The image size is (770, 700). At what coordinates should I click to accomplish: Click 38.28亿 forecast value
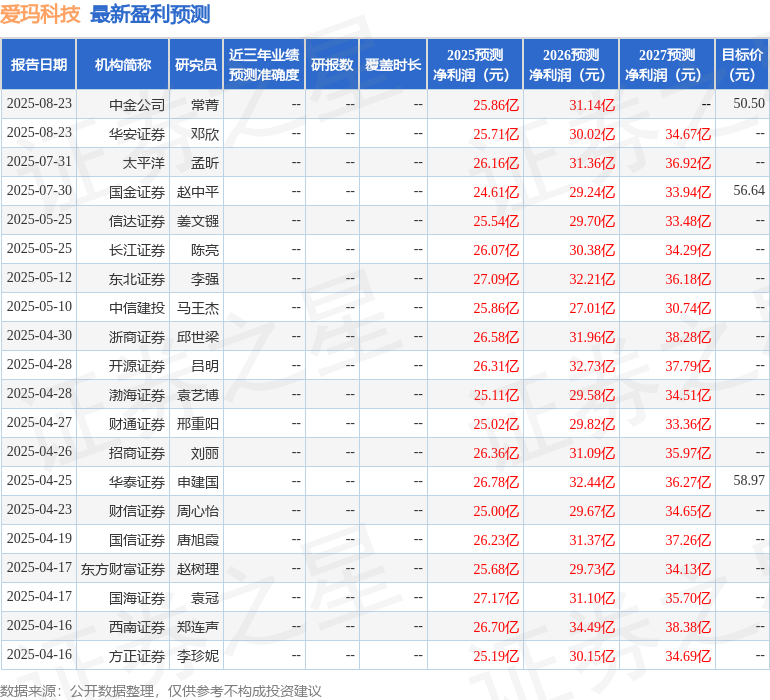pos(688,336)
